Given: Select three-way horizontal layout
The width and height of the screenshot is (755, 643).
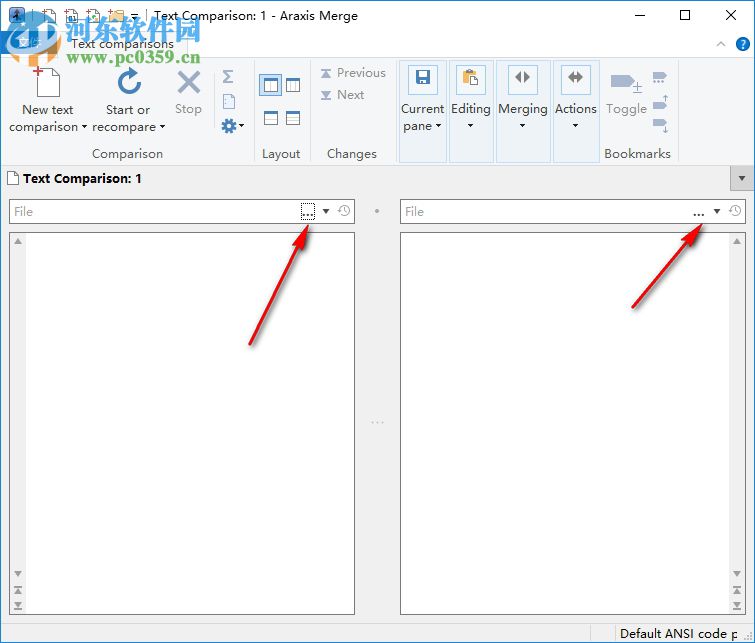Looking at the screenshot, I should pyautogui.click(x=293, y=118).
